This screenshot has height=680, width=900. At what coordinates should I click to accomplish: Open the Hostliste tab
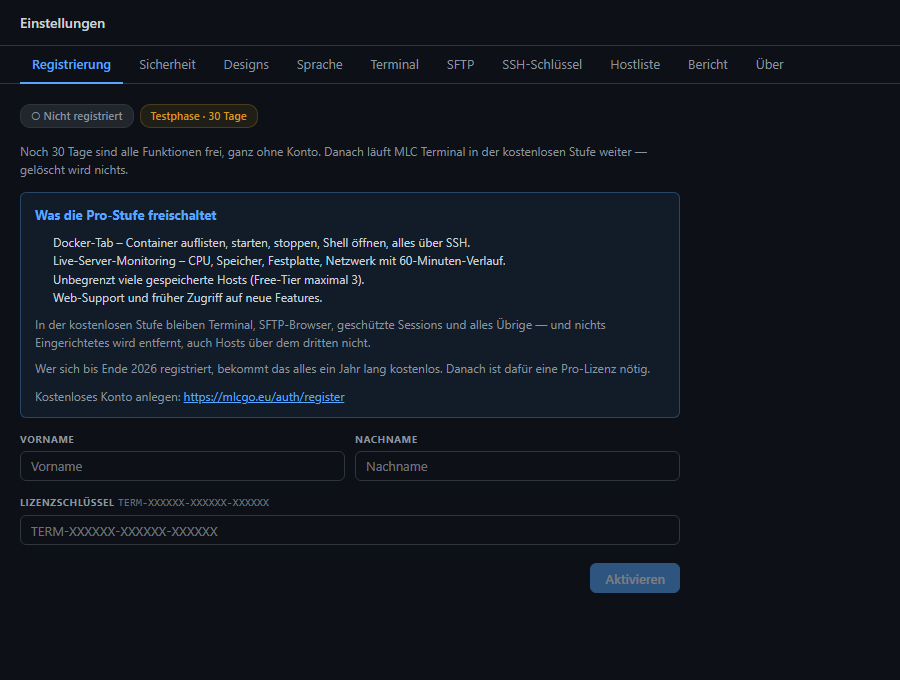635,65
